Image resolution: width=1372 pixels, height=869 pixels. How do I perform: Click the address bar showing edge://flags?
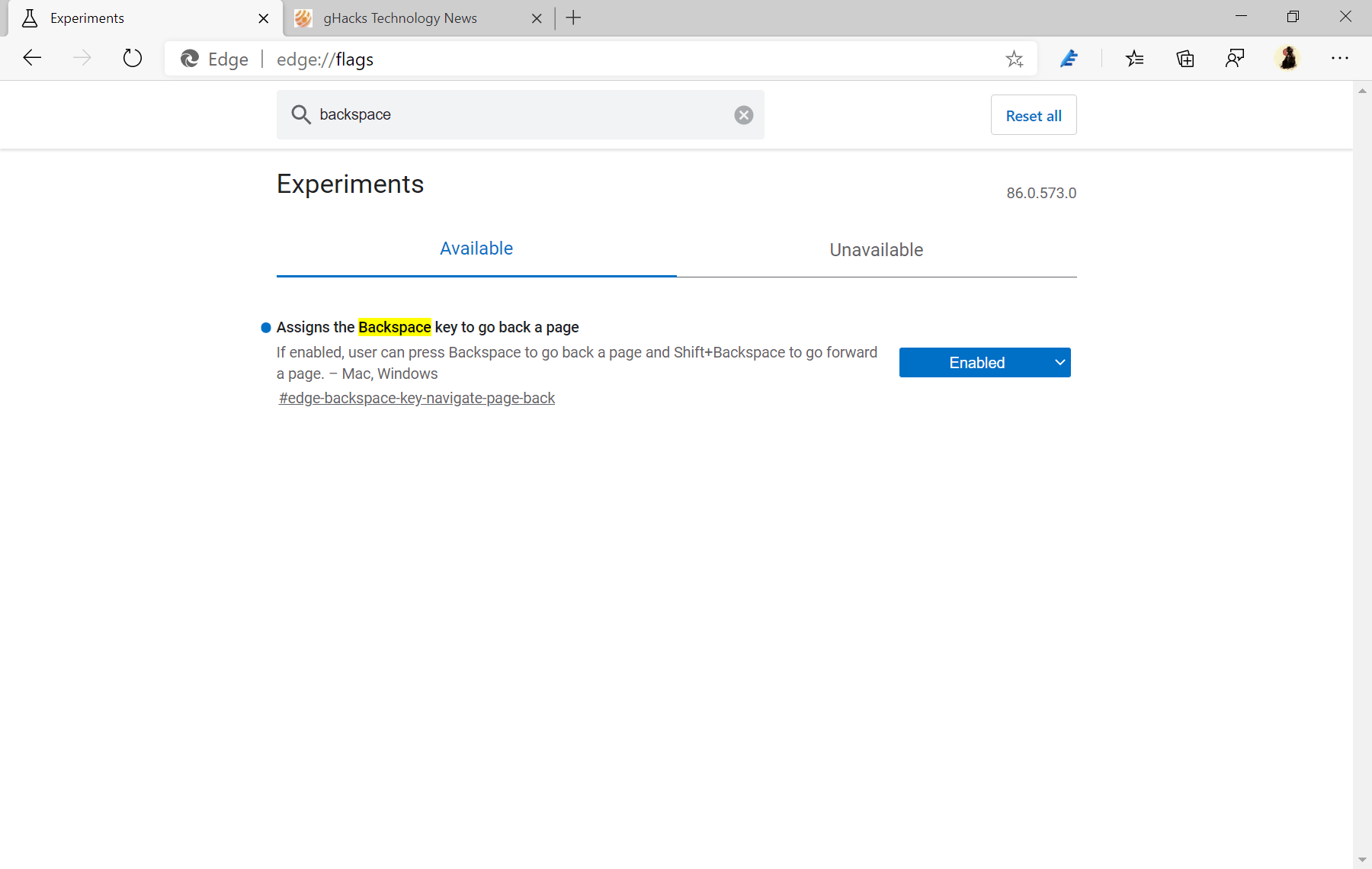click(x=601, y=59)
